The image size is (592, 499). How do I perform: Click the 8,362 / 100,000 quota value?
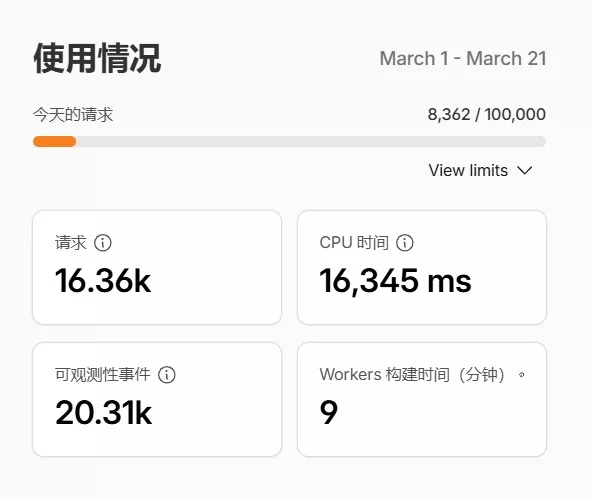[487, 114]
